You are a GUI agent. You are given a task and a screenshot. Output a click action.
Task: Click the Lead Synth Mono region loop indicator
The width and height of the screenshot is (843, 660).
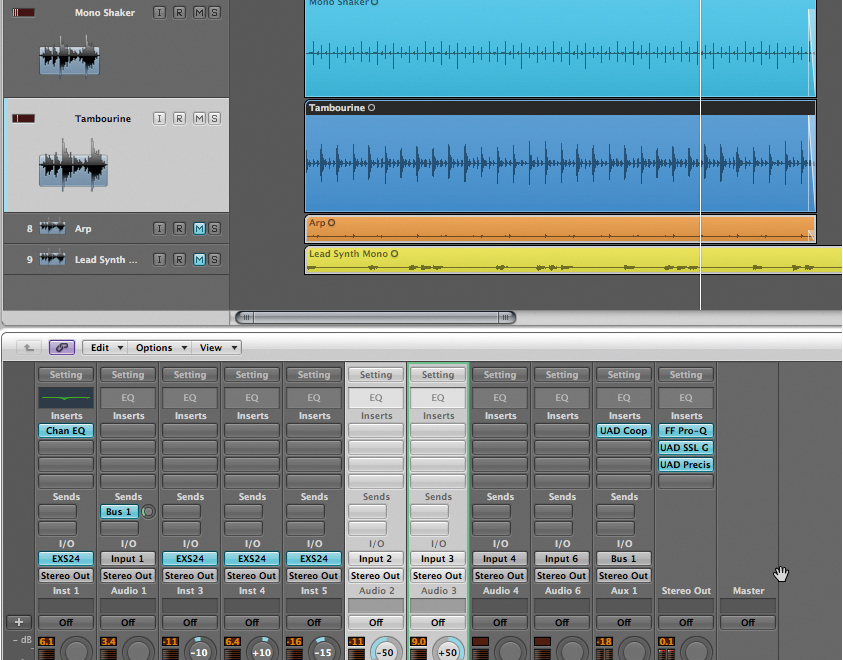tap(394, 254)
